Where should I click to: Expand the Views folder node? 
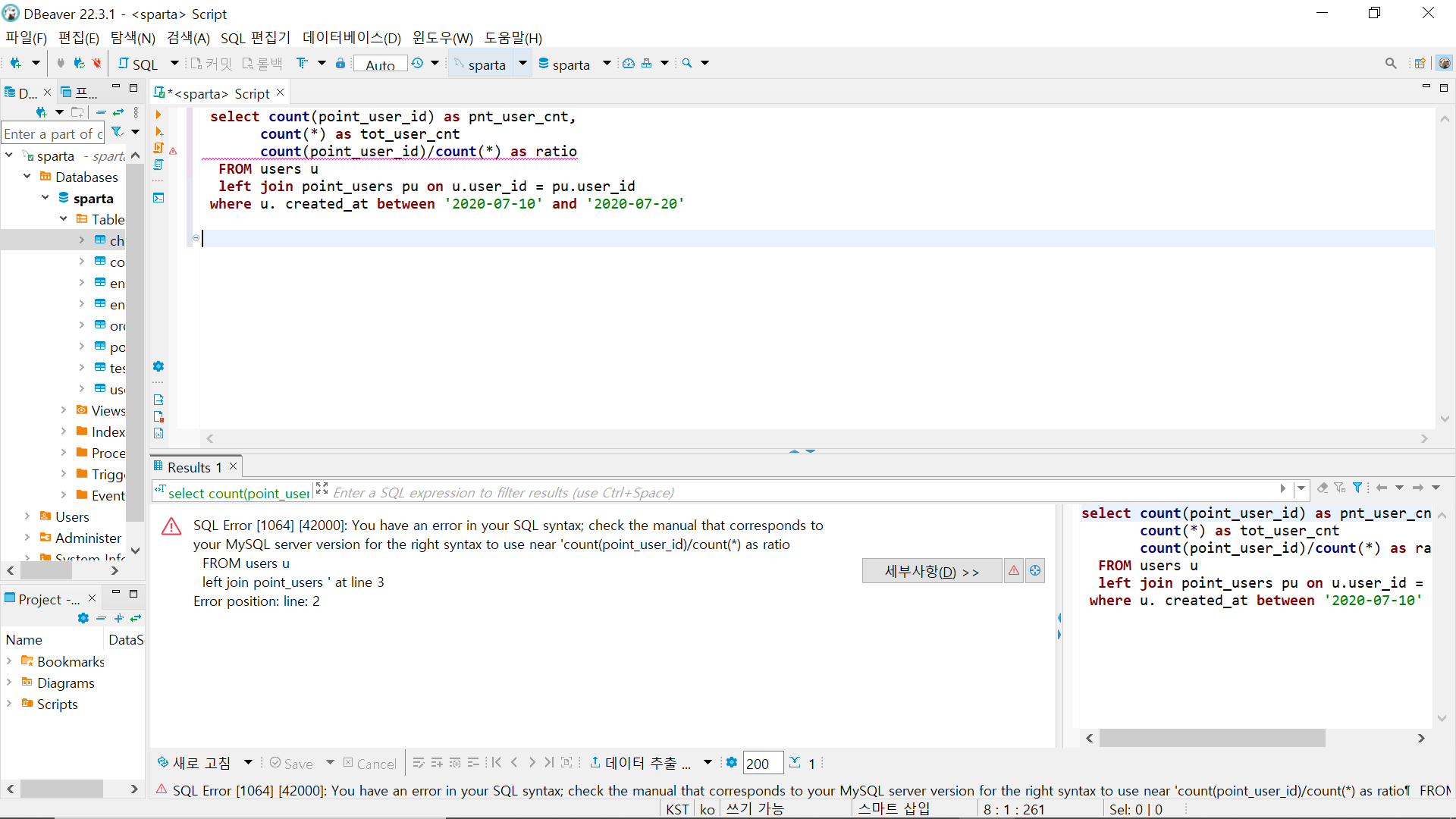click(64, 410)
